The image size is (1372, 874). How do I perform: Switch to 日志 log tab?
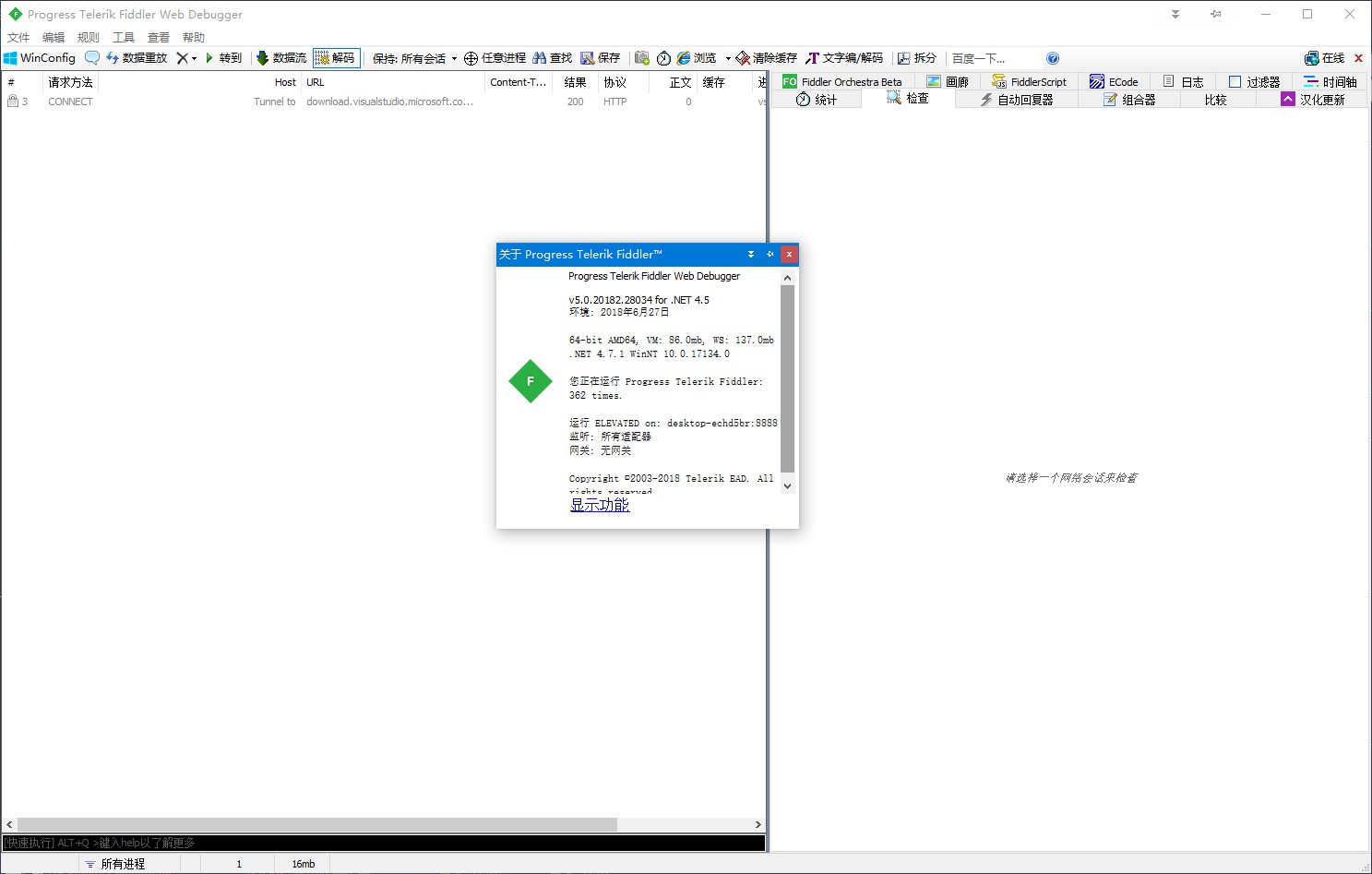pyautogui.click(x=1183, y=81)
